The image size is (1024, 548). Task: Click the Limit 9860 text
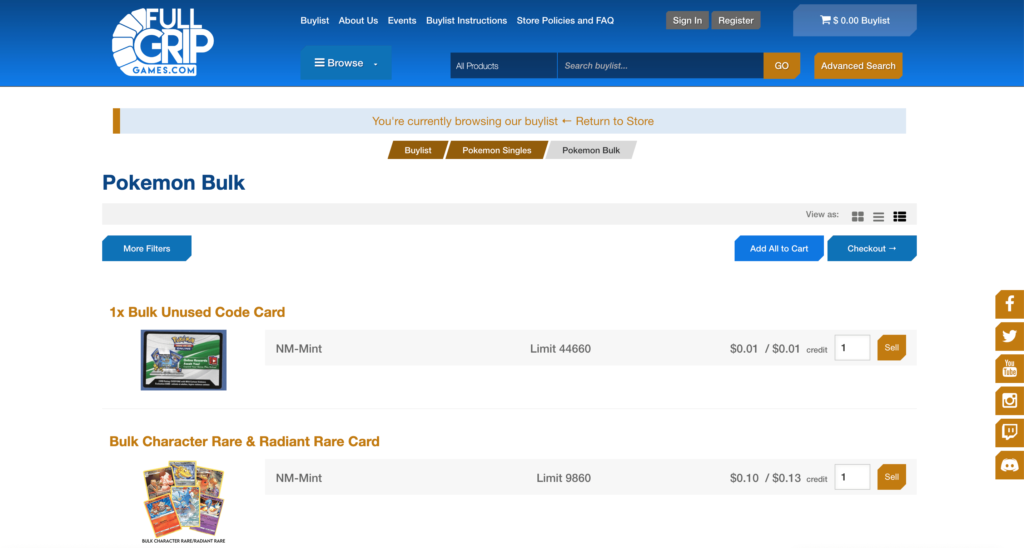point(564,478)
